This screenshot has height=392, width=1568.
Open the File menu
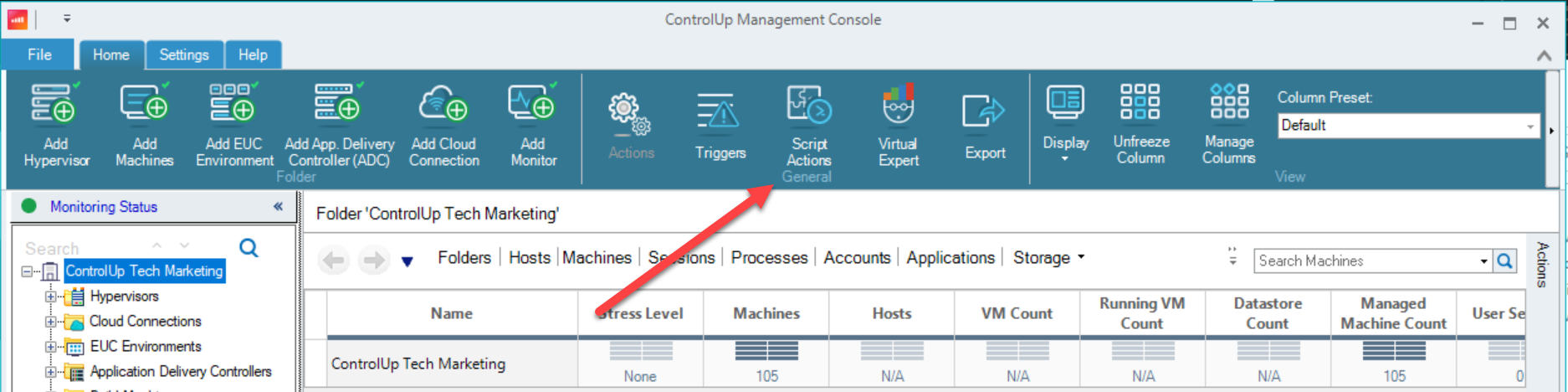pyautogui.click(x=39, y=54)
